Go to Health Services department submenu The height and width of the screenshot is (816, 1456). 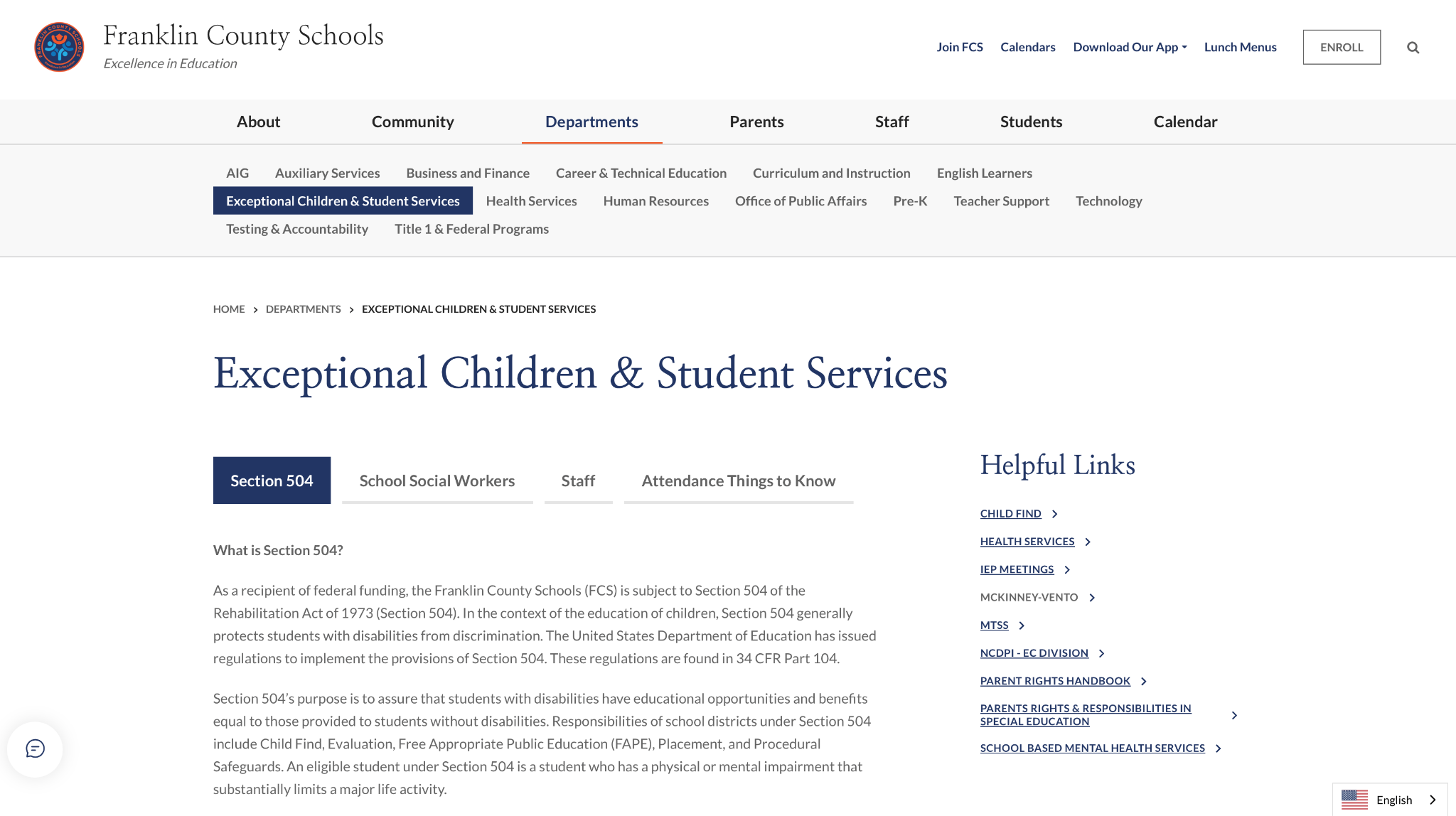click(532, 201)
